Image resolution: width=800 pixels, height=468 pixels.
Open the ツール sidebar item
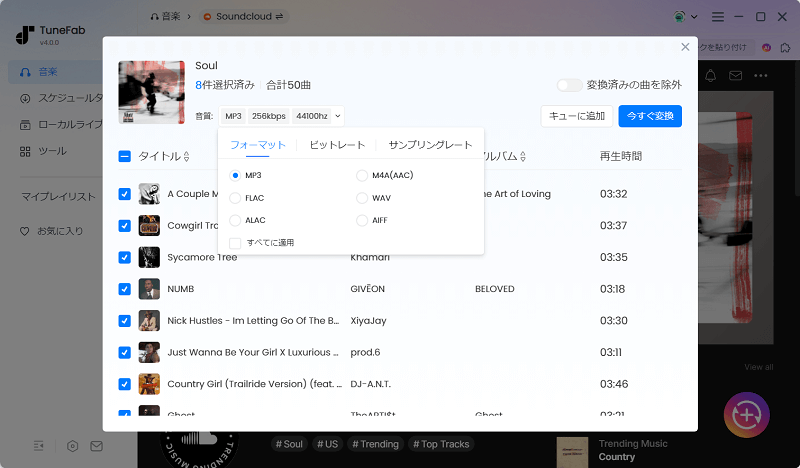coord(43,151)
